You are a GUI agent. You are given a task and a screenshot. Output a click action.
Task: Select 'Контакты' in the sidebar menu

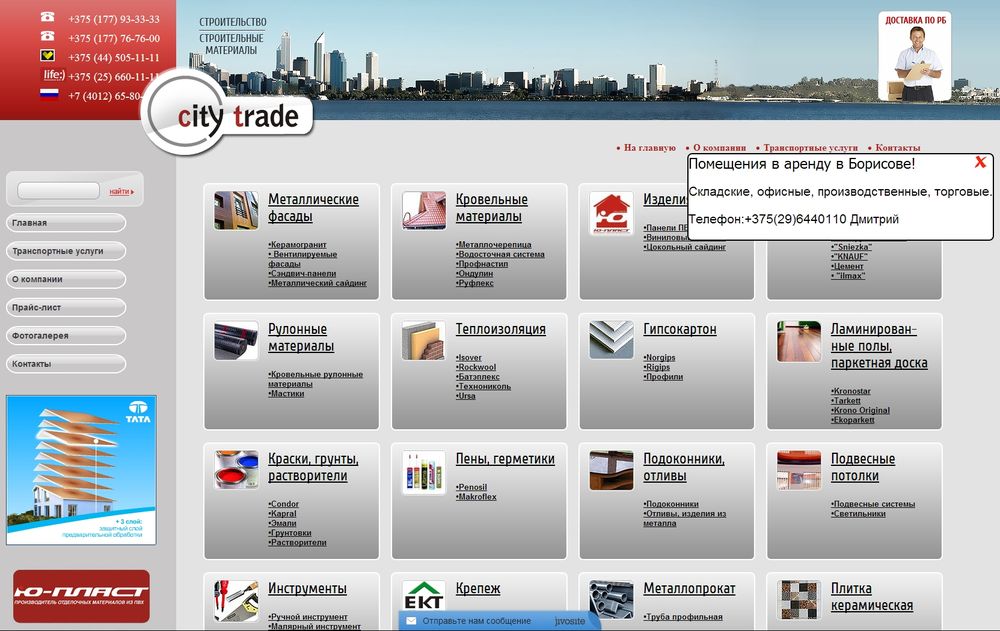[x=66, y=363]
